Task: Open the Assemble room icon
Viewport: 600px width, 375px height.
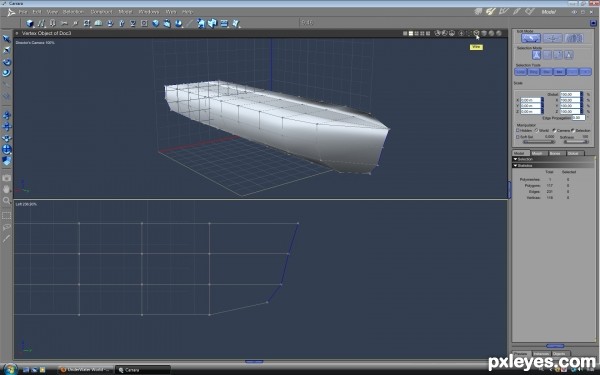Action: point(478,12)
